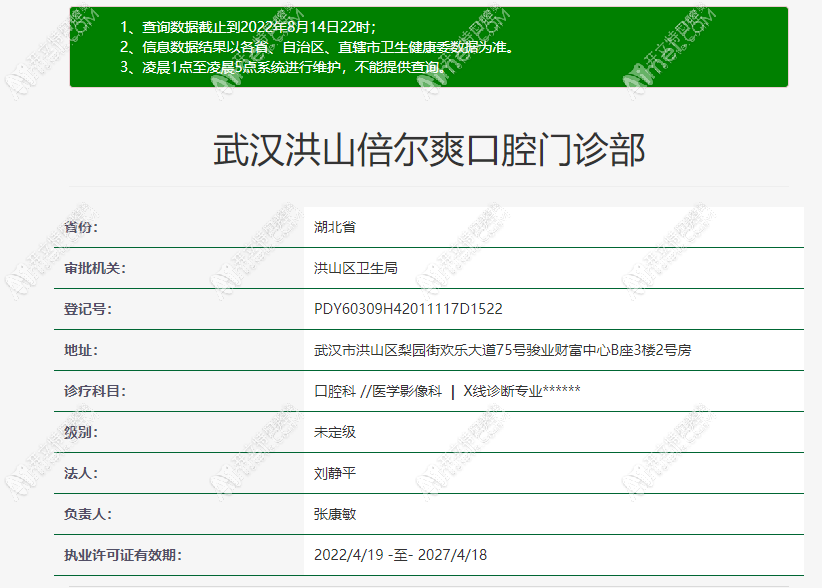Select the 执业许可证有效期 label
The height and width of the screenshot is (588, 822).
(x=123, y=555)
